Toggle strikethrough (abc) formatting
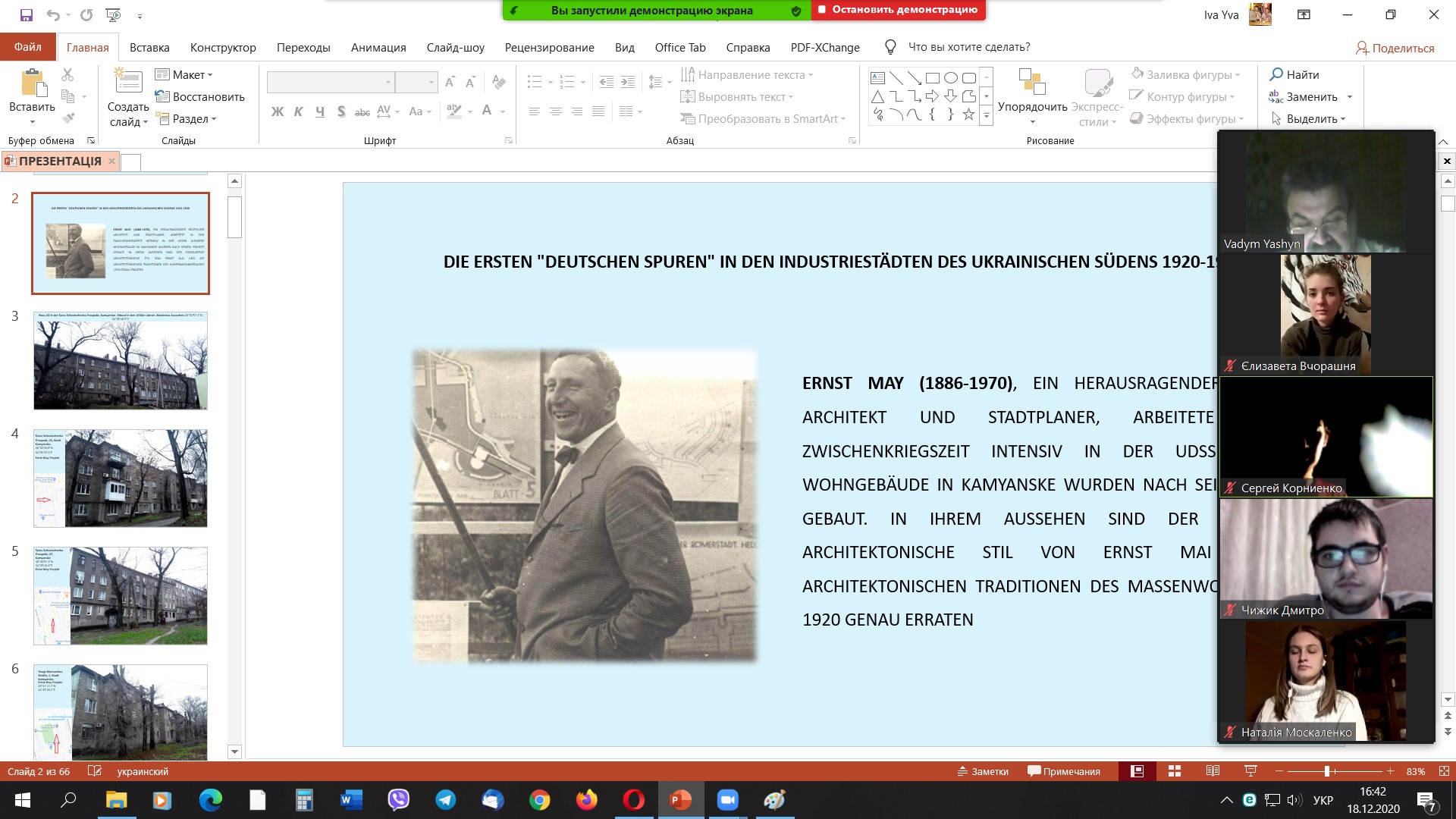This screenshot has height=819, width=1456. pyautogui.click(x=362, y=111)
